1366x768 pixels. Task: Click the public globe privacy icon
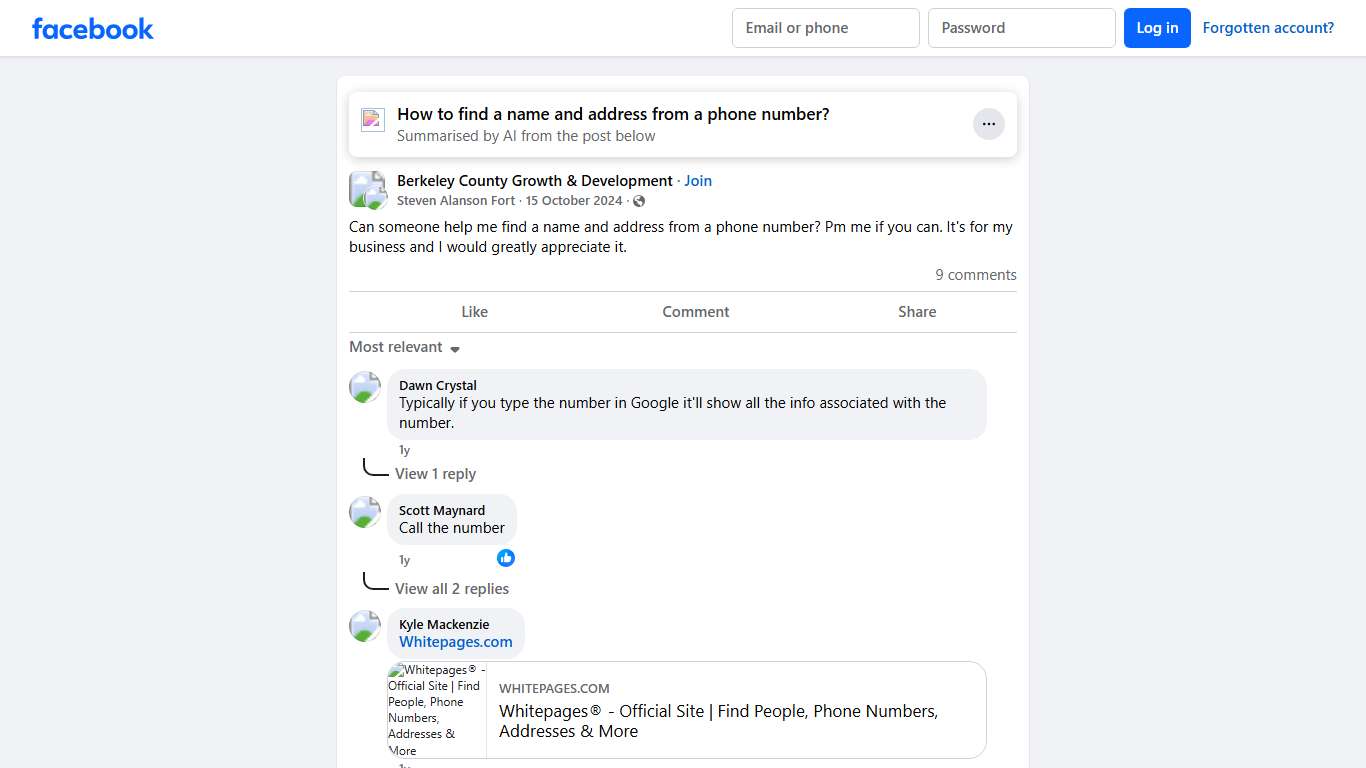tap(639, 201)
